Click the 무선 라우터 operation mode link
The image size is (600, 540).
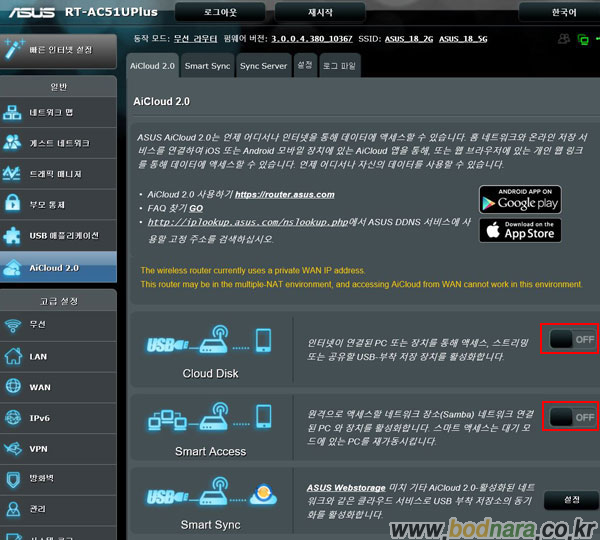click(196, 39)
